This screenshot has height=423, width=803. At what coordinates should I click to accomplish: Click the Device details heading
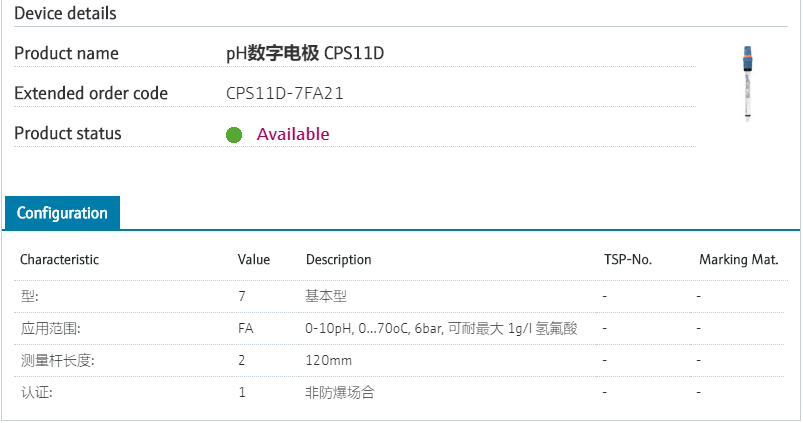(65, 14)
